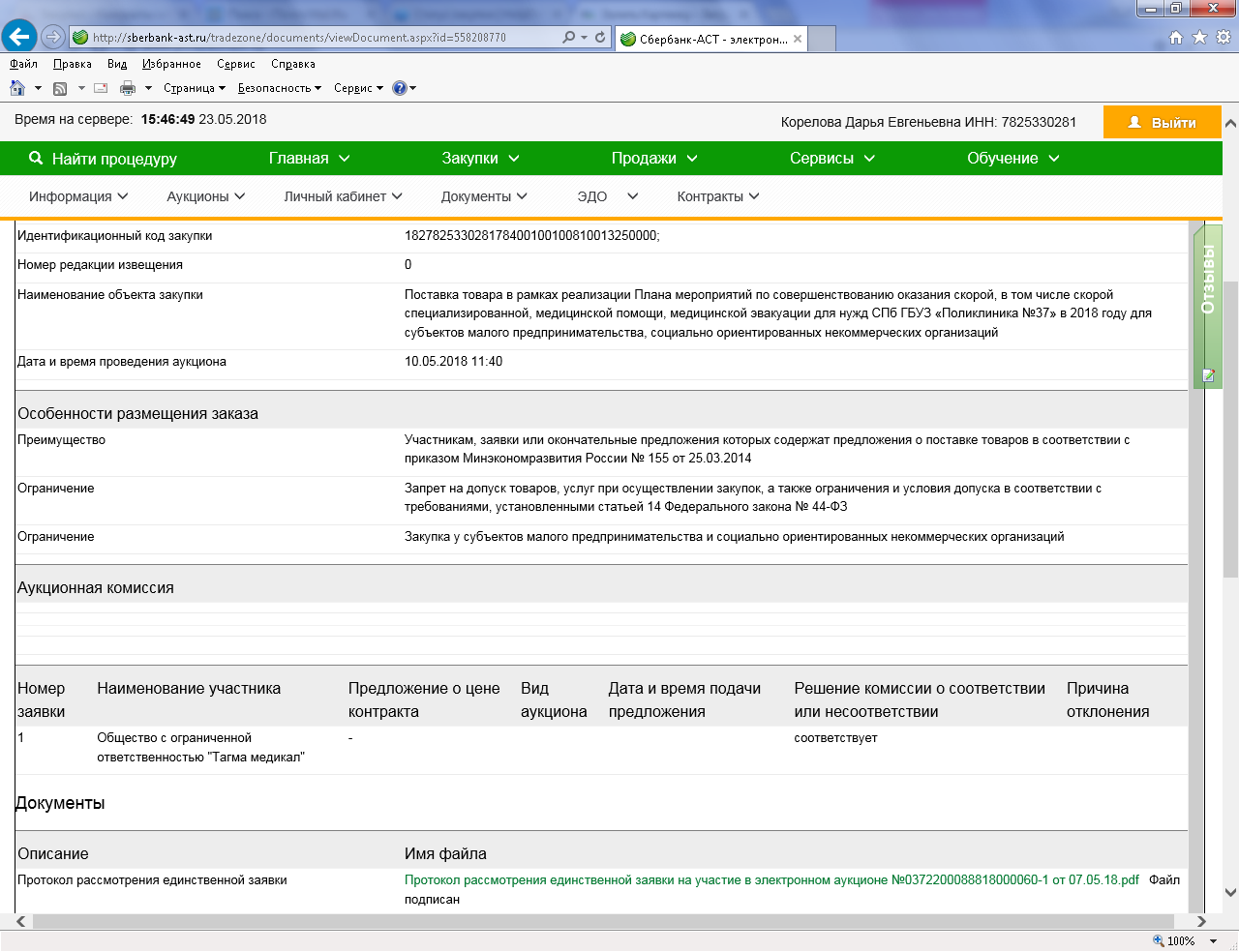Image resolution: width=1239 pixels, height=952 pixels.
Task: Open Избранное menu
Action: pyautogui.click(x=171, y=64)
